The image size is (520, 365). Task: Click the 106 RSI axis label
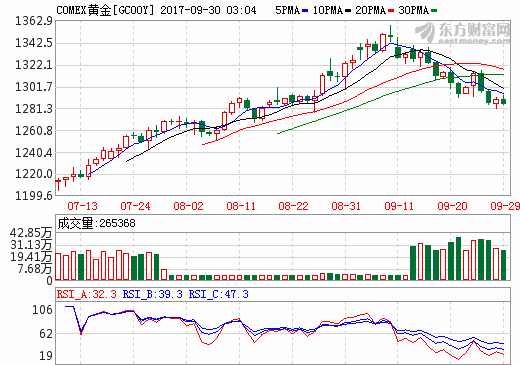(x=42, y=310)
